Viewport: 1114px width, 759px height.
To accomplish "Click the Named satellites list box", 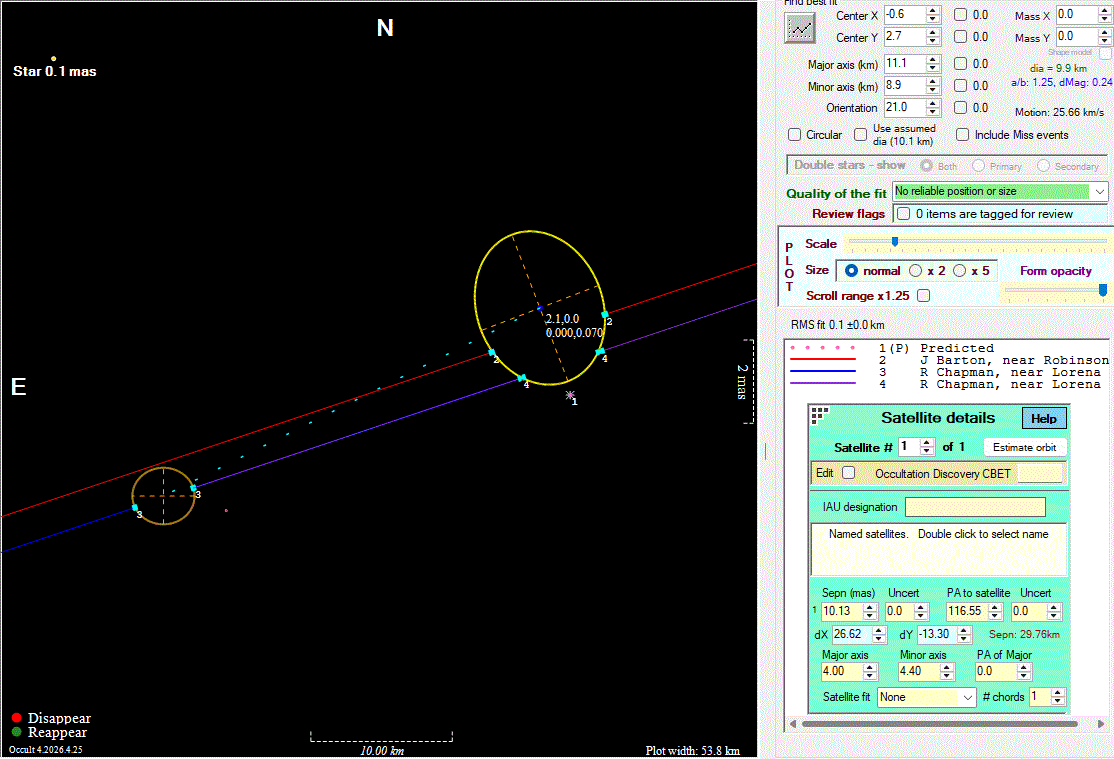I will 939,550.
